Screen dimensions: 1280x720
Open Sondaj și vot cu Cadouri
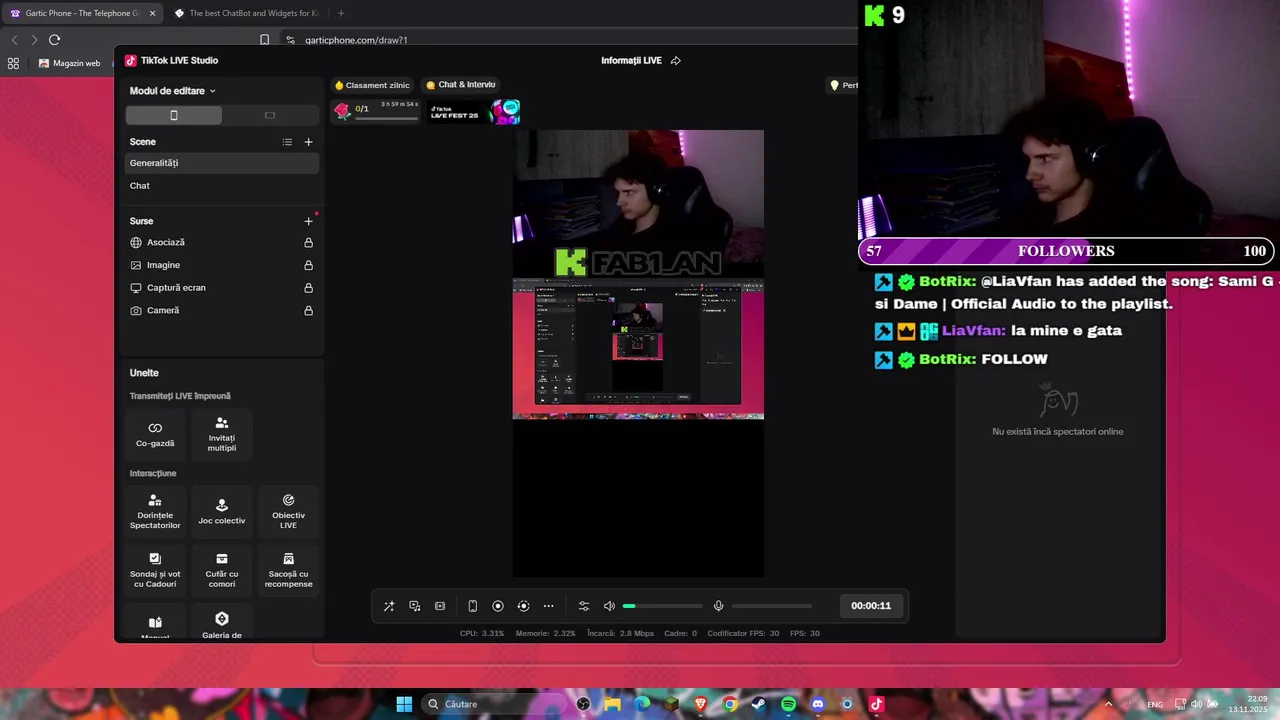pos(155,570)
